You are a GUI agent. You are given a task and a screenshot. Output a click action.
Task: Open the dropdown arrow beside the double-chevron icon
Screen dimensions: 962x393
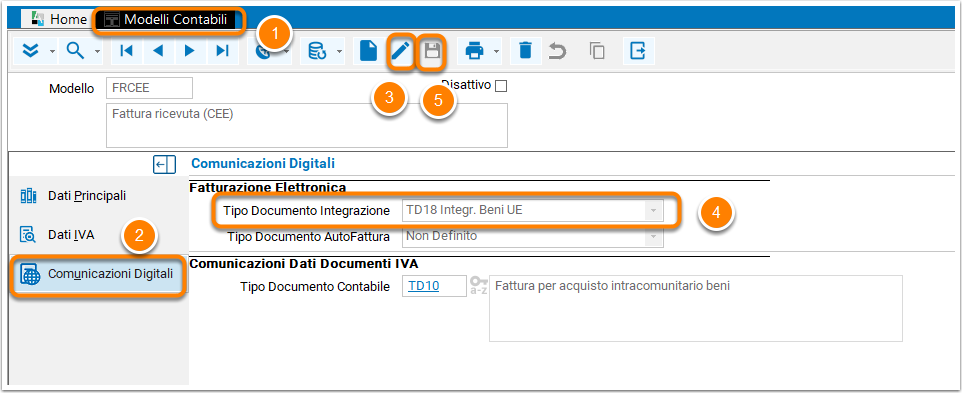(52, 51)
